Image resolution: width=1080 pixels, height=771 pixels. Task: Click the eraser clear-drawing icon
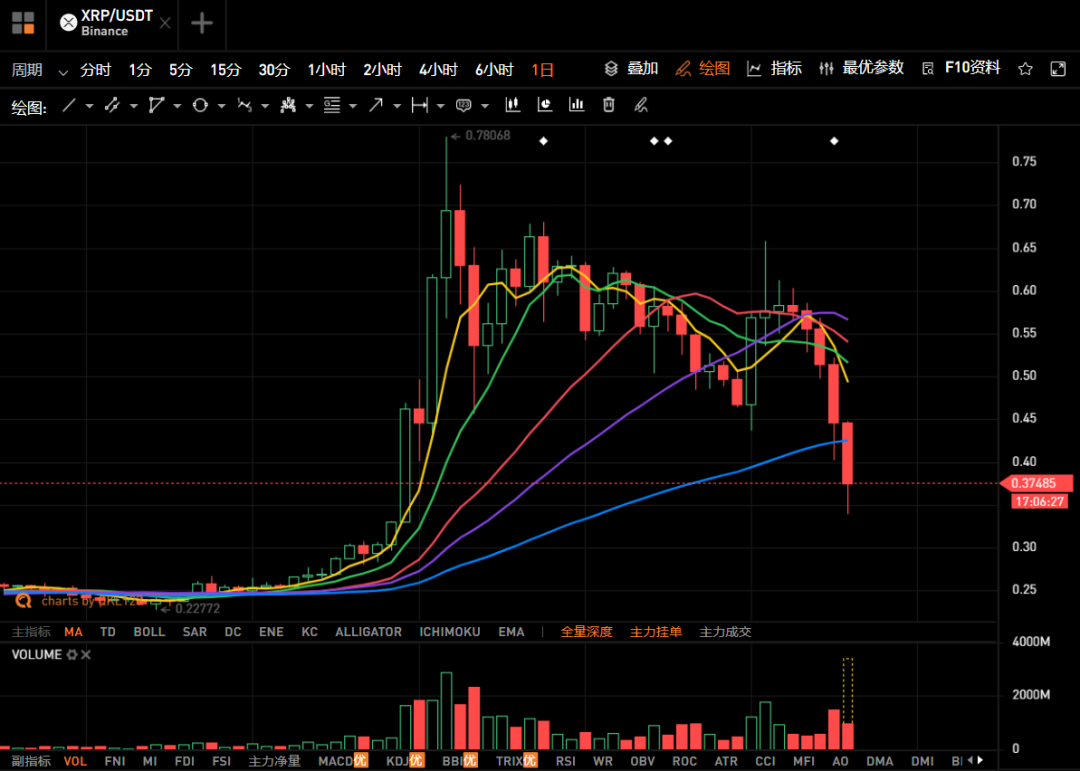(x=641, y=105)
